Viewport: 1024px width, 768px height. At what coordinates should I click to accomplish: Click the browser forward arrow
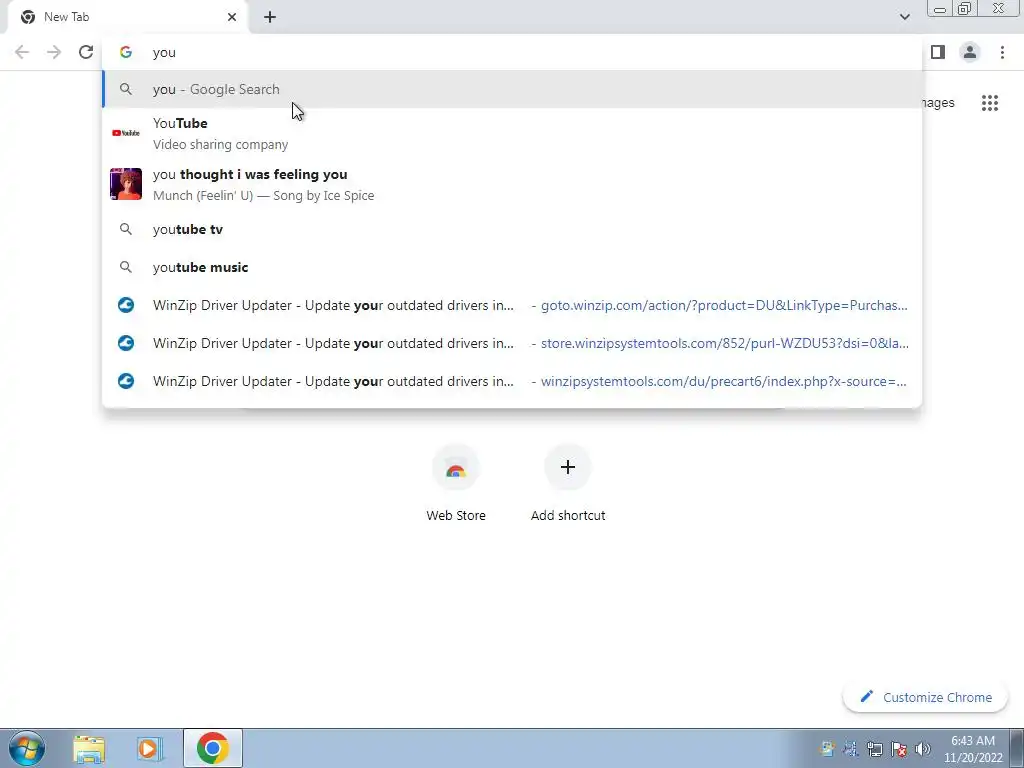[x=54, y=52]
